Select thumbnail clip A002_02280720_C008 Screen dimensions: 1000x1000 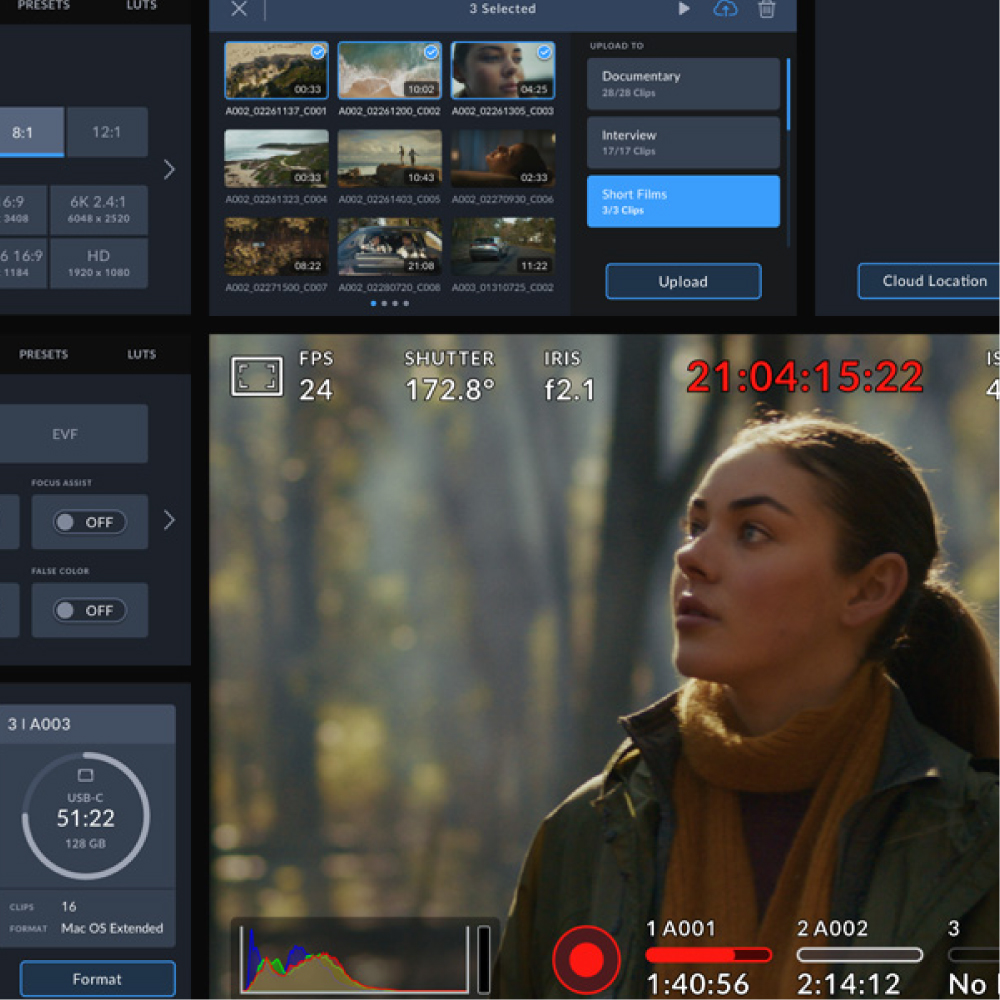click(390, 247)
